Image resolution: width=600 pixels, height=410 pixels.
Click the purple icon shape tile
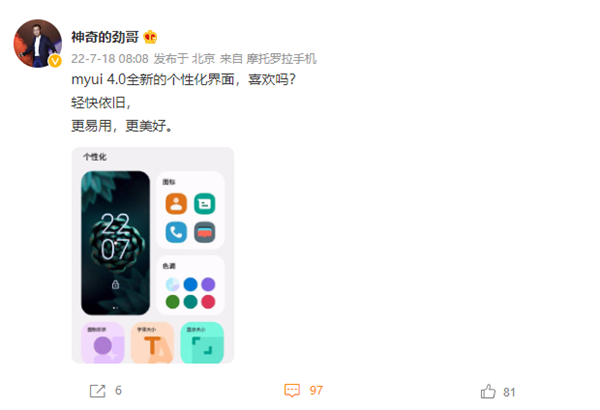click(103, 343)
